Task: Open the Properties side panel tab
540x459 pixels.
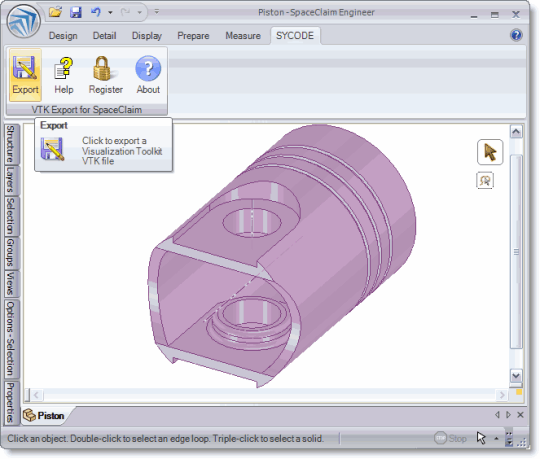Action: point(11,403)
